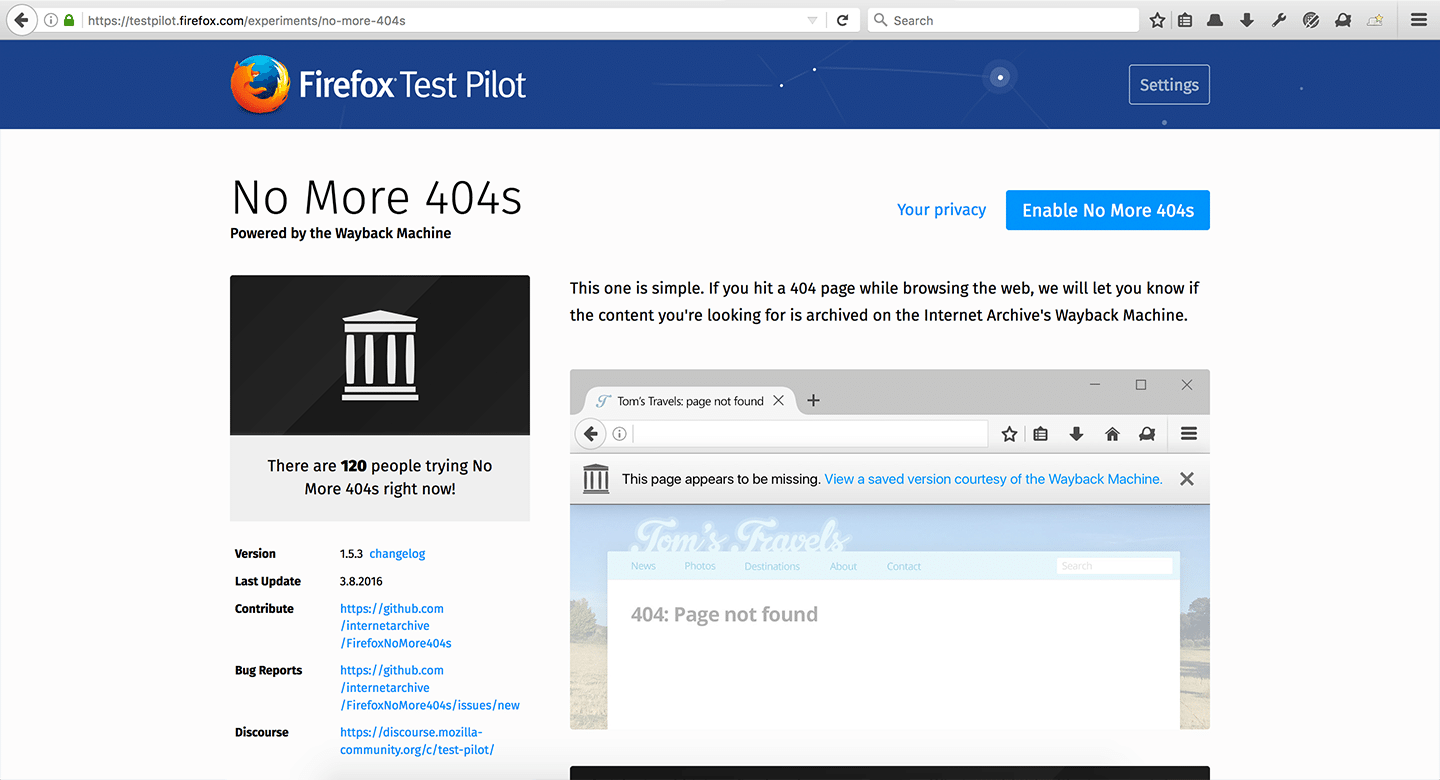Click the Firefox Test Pilot wordmark
This screenshot has width=1440, height=780.
coord(413,85)
